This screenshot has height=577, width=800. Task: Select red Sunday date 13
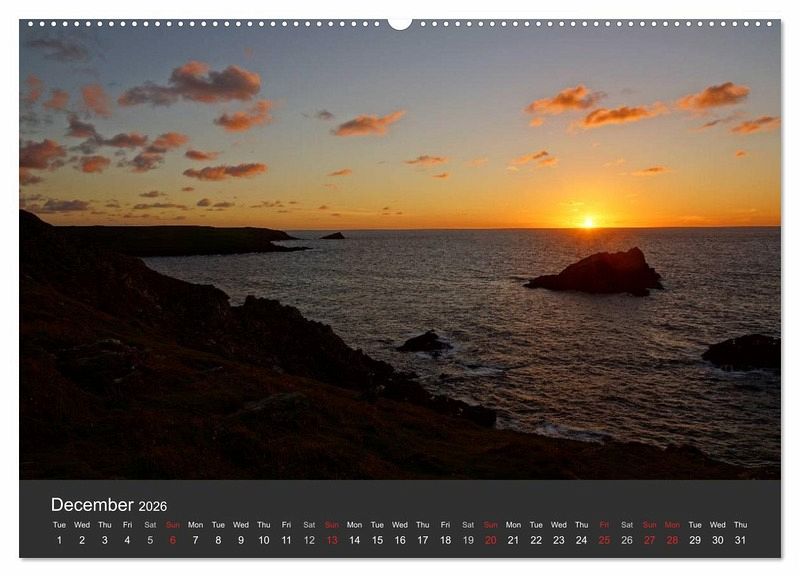coord(332,540)
